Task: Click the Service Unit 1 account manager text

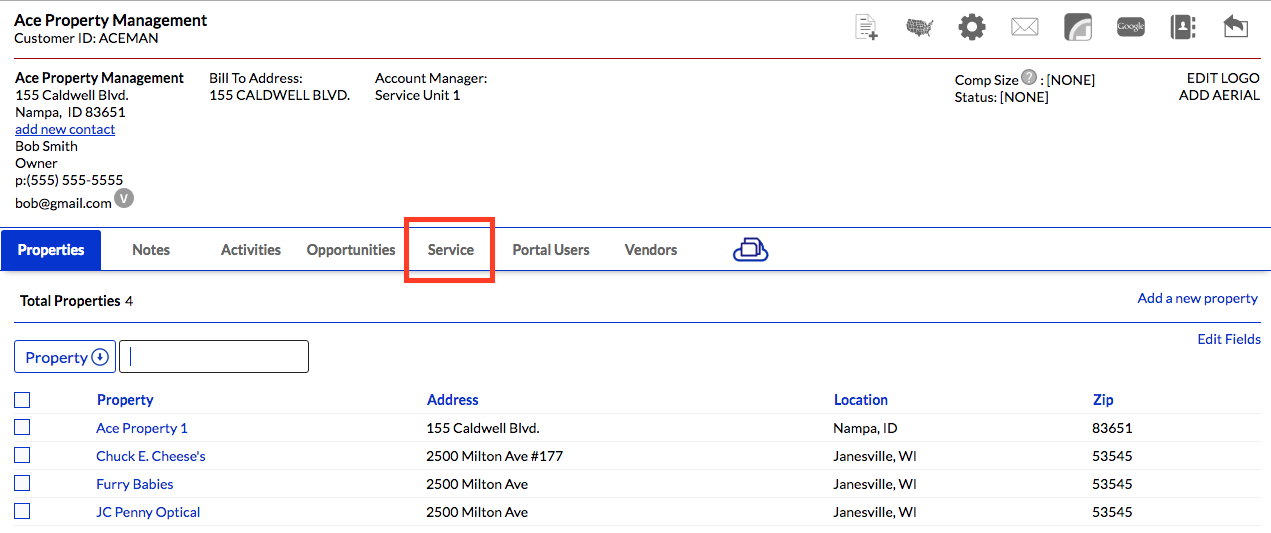Action: point(417,95)
